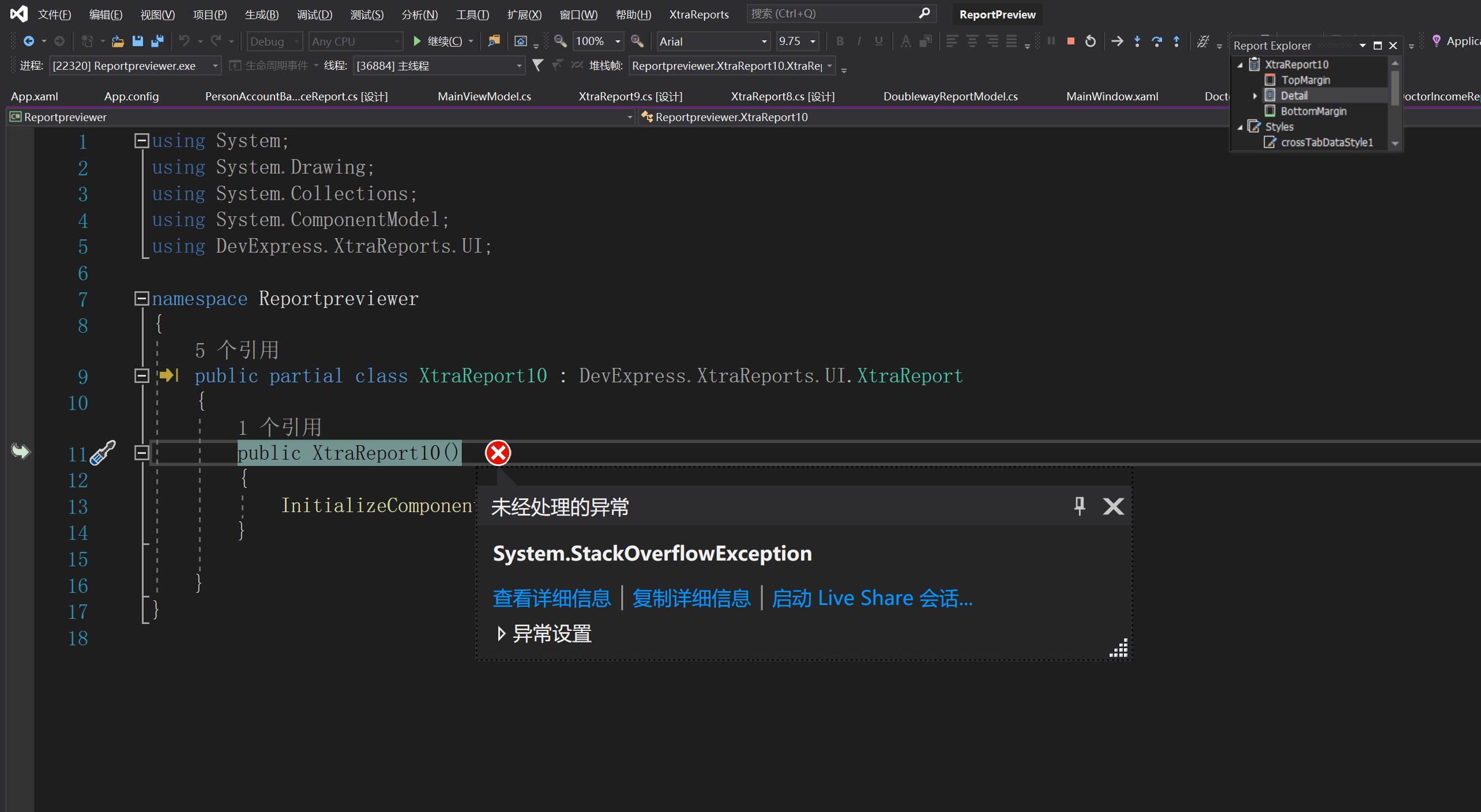The width and height of the screenshot is (1481, 812).
Task: Click the Show Next Statement arrow
Action: (x=1117, y=41)
